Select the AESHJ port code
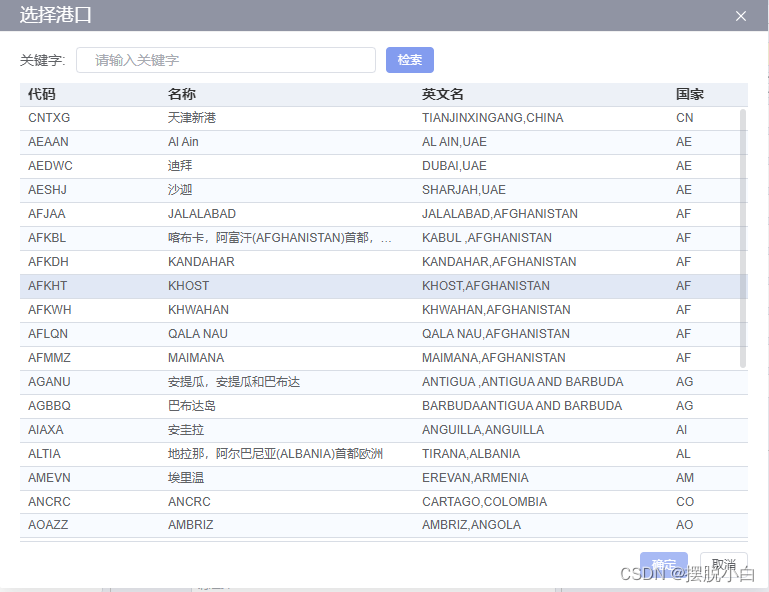Viewport: 769px width, 592px height. tap(47, 190)
